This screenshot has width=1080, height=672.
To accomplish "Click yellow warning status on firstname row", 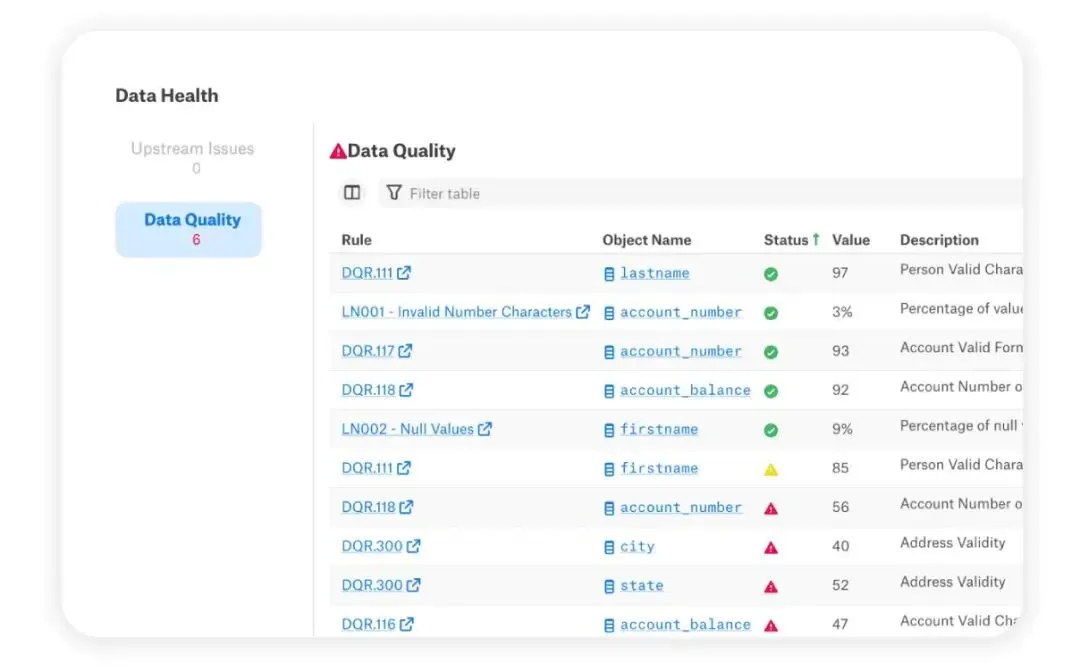I will (x=771, y=470).
